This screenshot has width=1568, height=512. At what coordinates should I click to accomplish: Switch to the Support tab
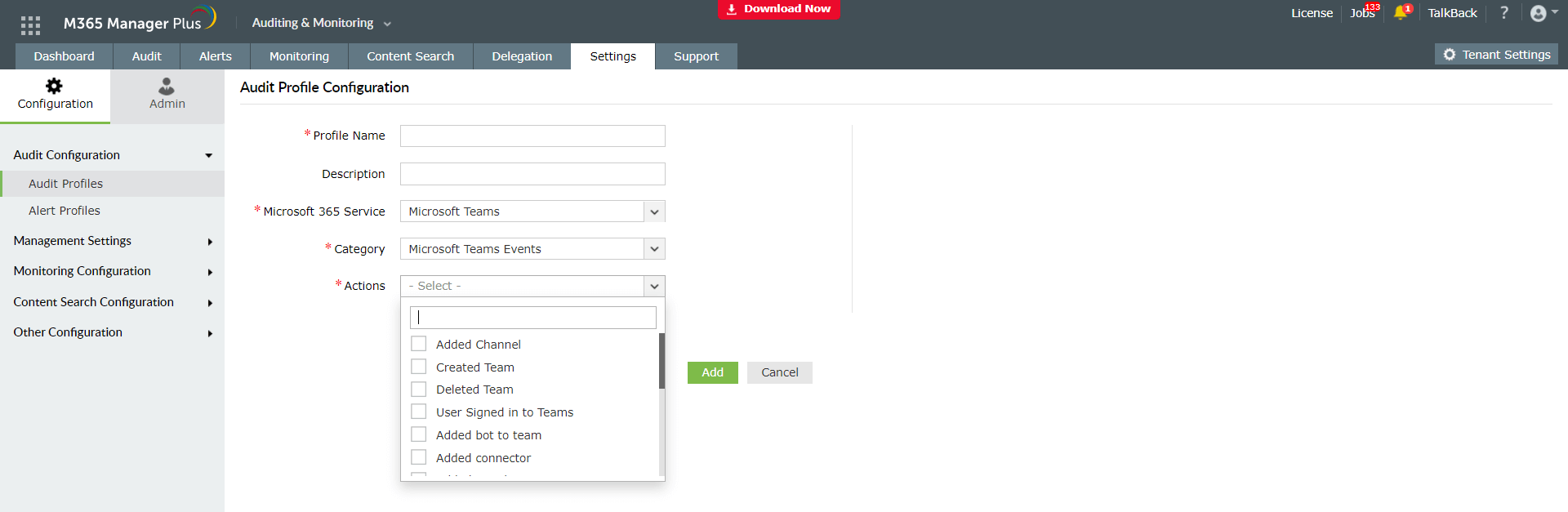697,56
